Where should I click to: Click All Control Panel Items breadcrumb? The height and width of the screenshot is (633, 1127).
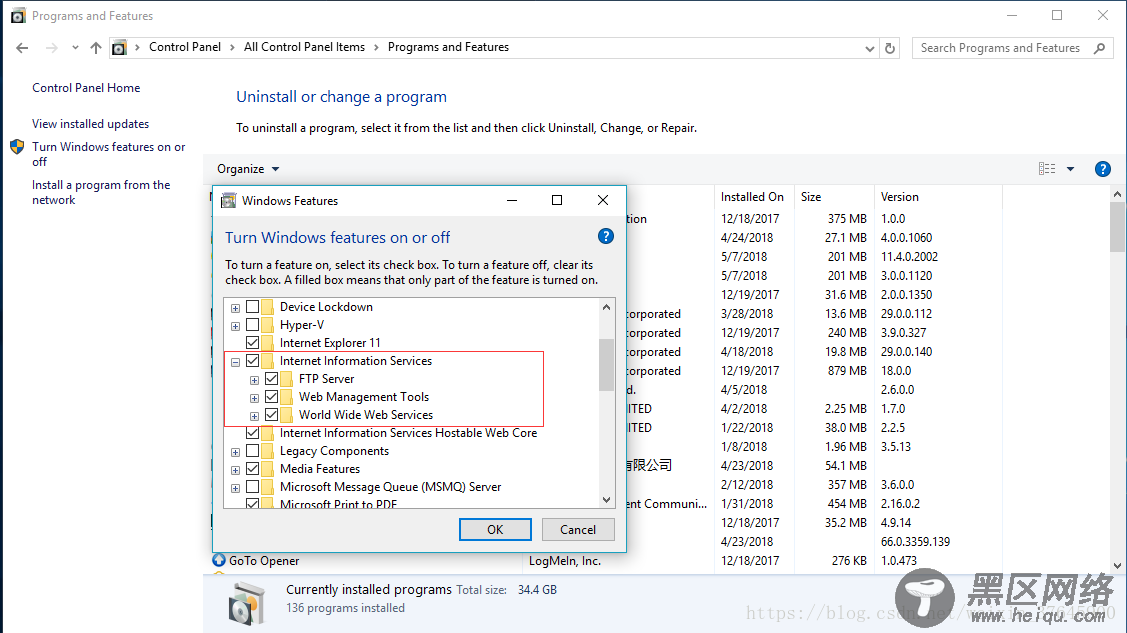tap(304, 47)
